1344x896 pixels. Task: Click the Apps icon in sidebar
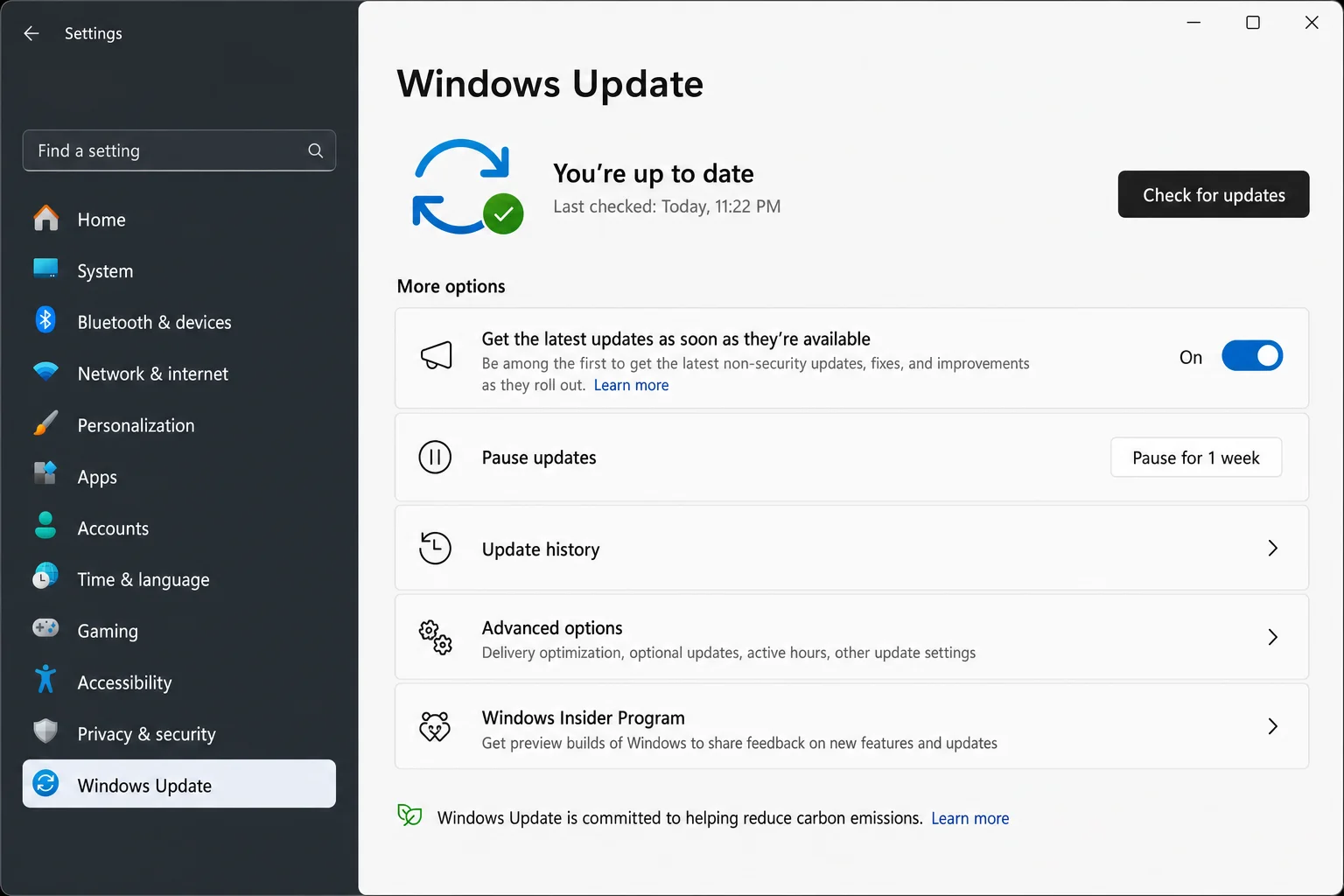pos(45,474)
